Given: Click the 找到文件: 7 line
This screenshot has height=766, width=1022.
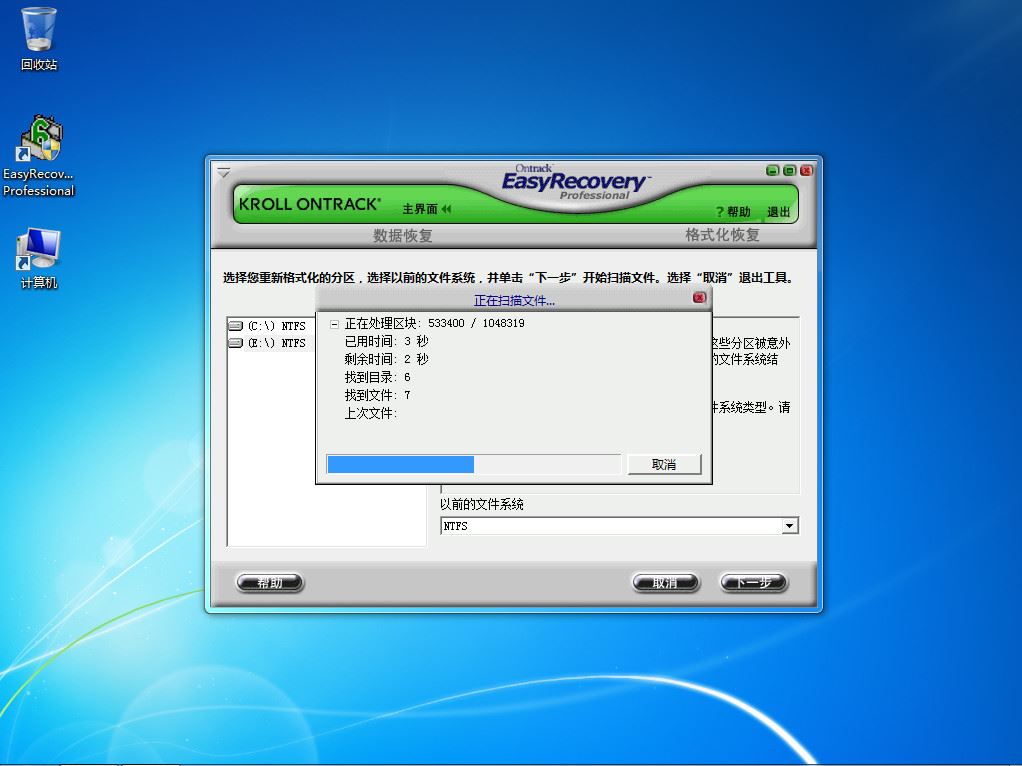Looking at the screenshot, I should [x=377, y=395].
